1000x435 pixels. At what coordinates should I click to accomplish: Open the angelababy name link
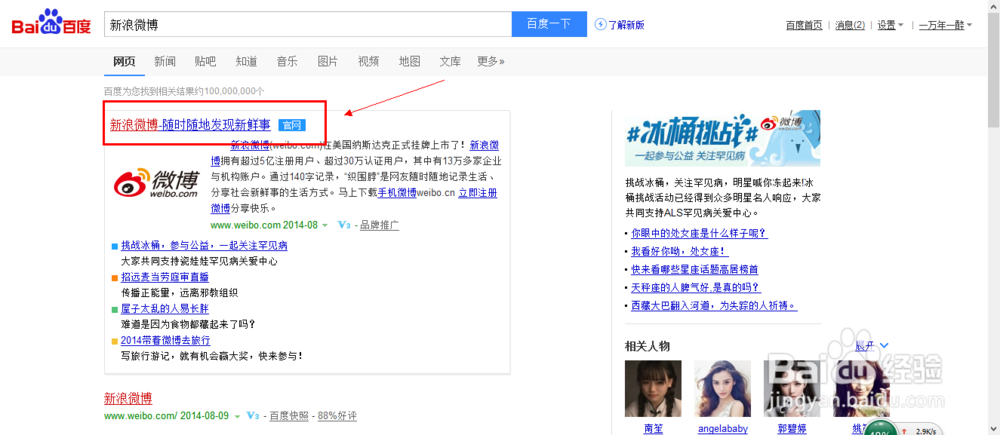click(x=722, y=429)
